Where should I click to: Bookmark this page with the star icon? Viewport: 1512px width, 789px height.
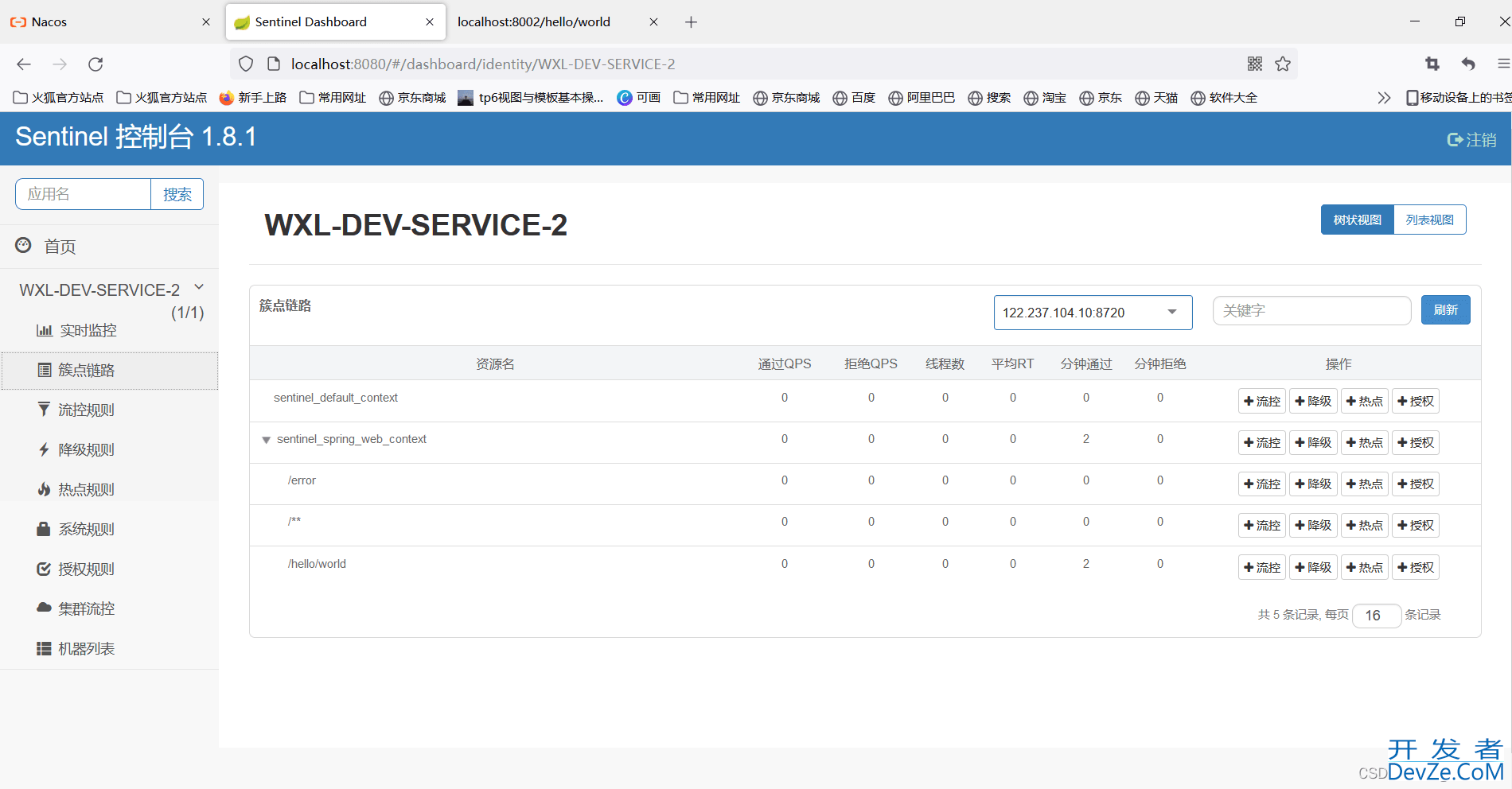1283,64
